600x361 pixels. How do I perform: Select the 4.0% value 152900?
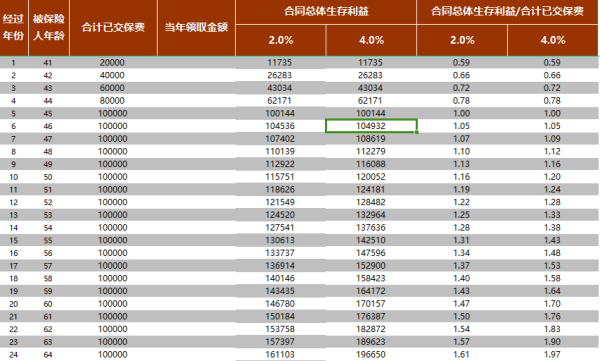[371, 265]
